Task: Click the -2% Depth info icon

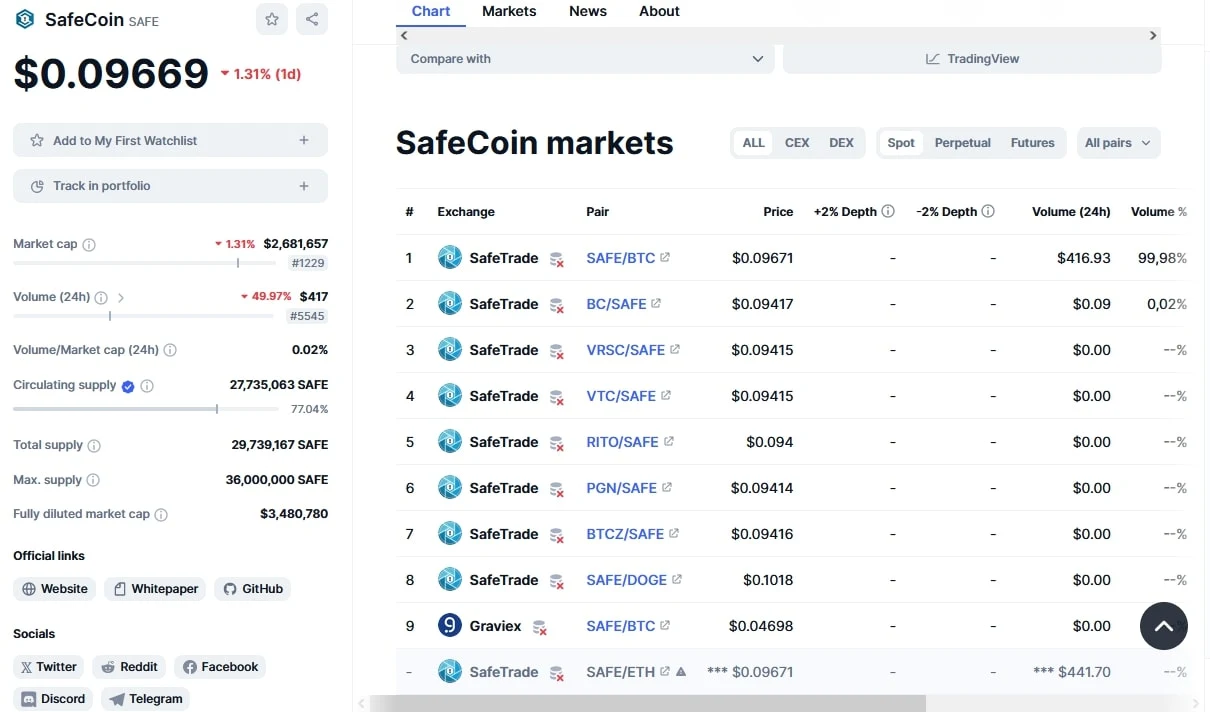Action: 988,212
